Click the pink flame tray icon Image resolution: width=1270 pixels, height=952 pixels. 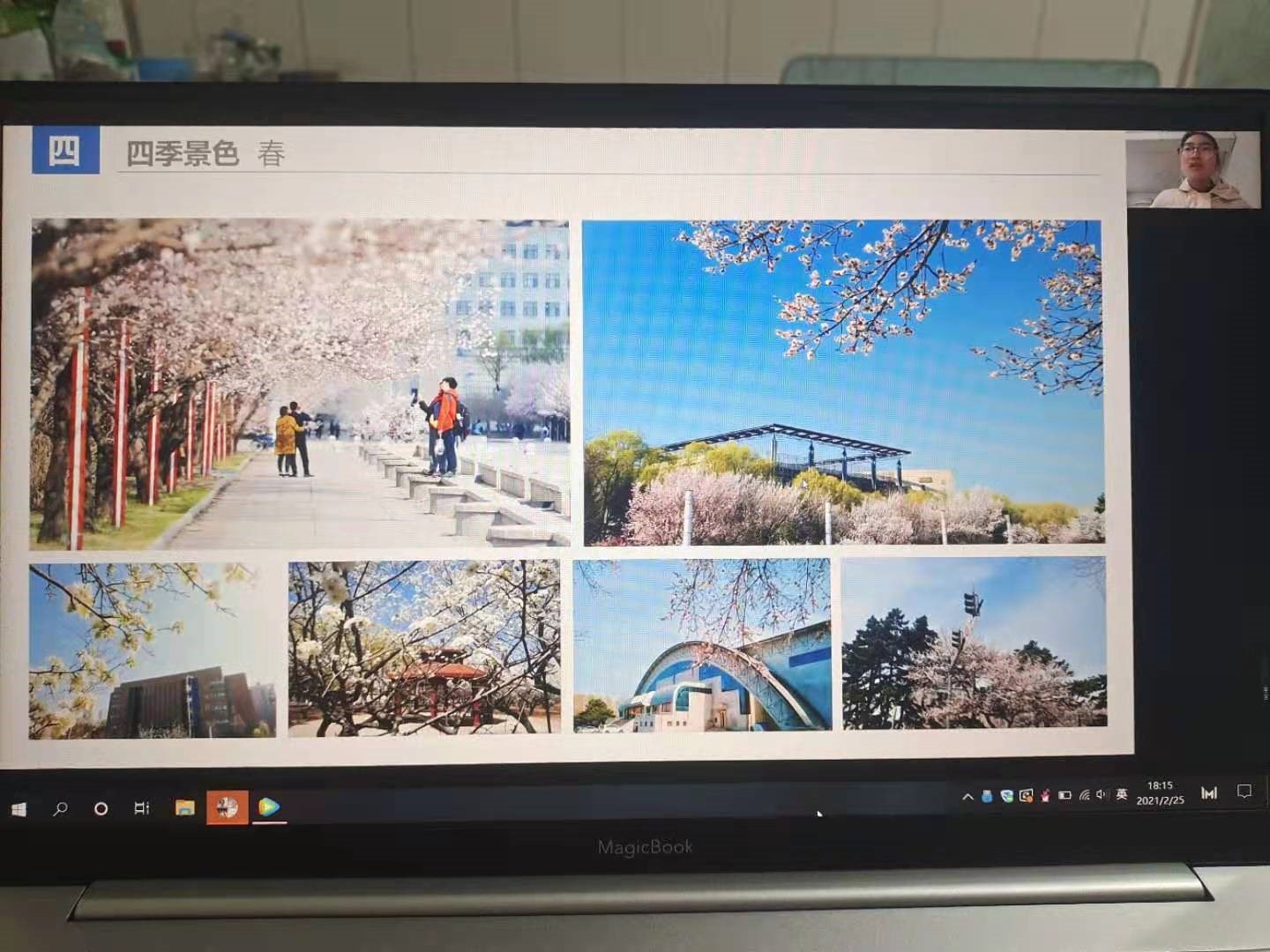[1045, 796]
